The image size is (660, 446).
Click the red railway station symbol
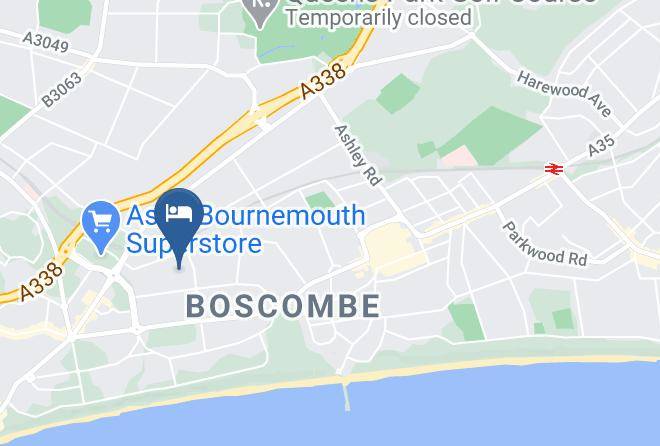[x=554, y=169]
